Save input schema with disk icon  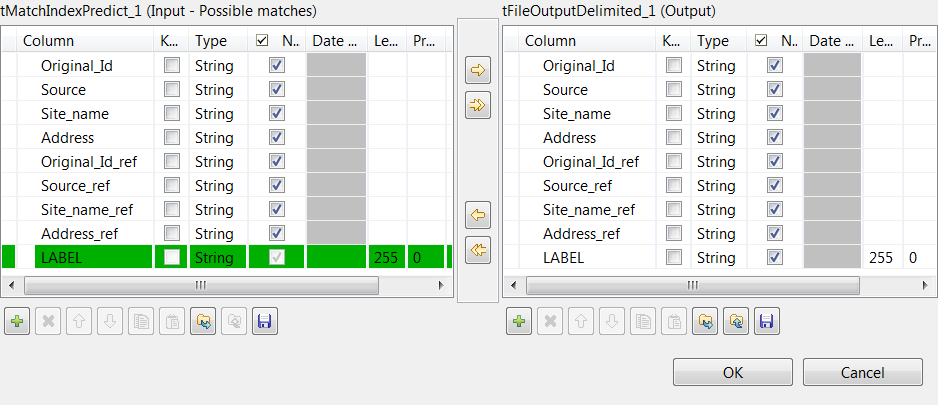point(265,322)
